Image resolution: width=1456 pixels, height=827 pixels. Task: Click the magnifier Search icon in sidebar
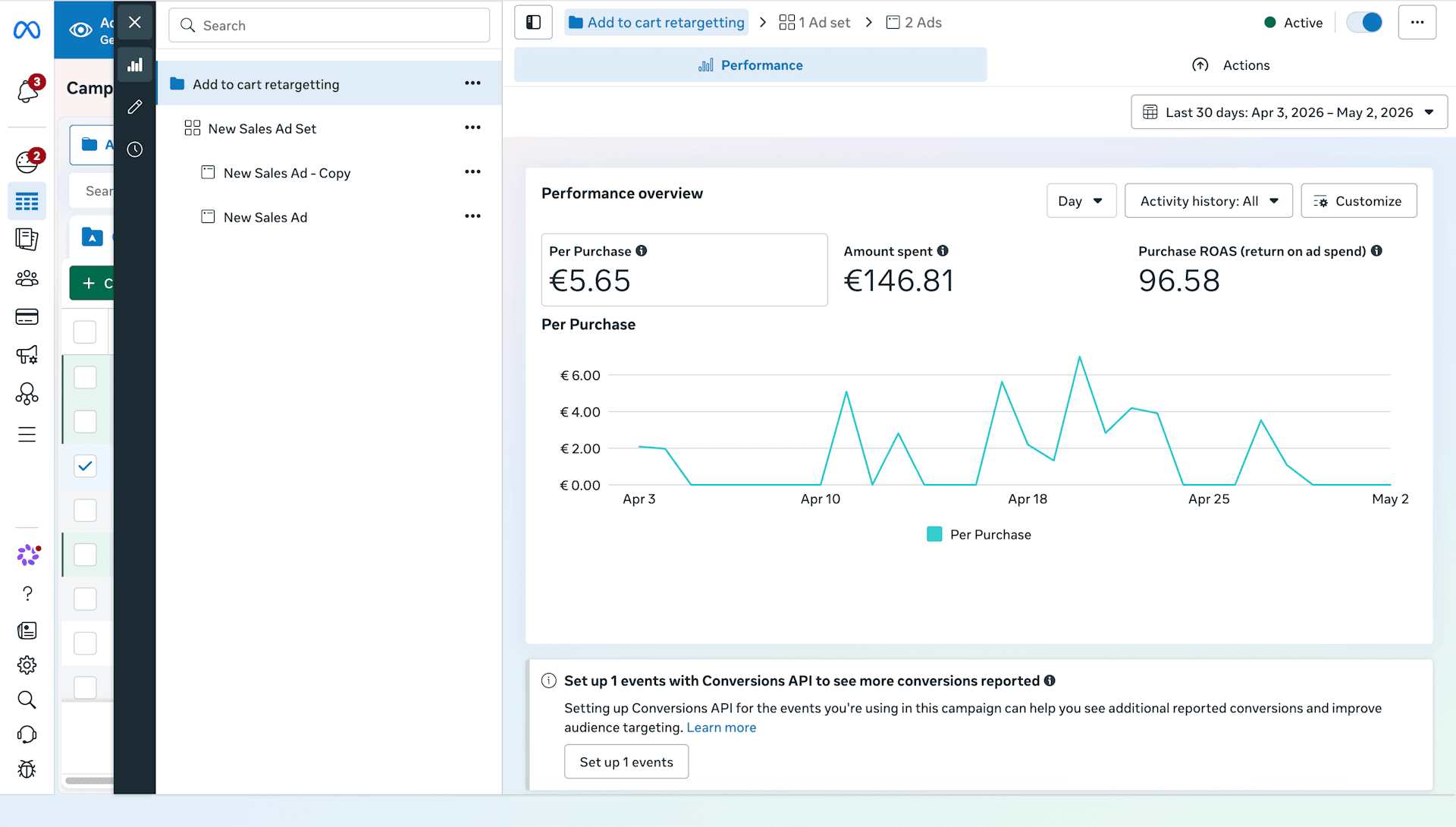[x=27, y=700]
